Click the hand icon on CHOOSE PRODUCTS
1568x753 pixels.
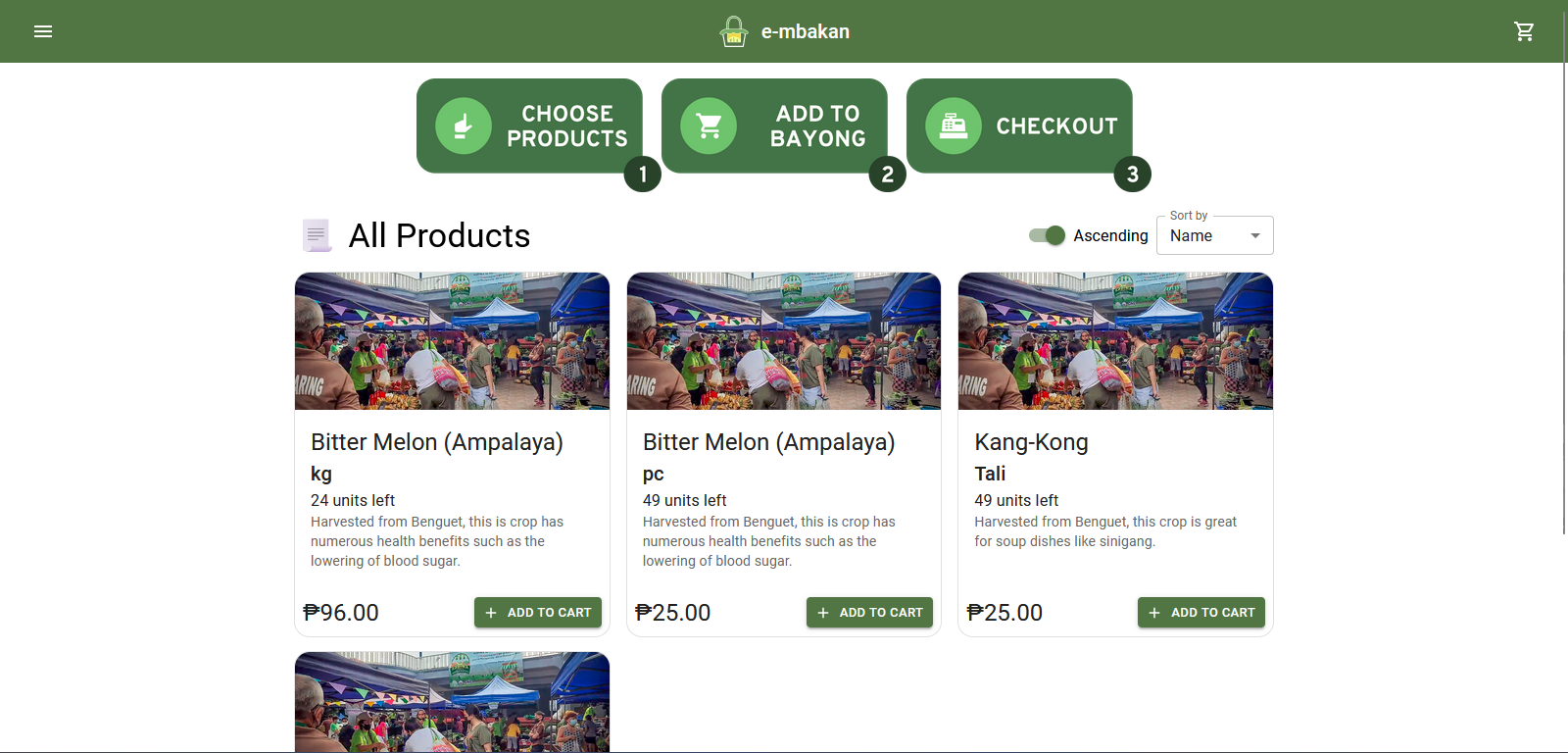pos(462,125)
